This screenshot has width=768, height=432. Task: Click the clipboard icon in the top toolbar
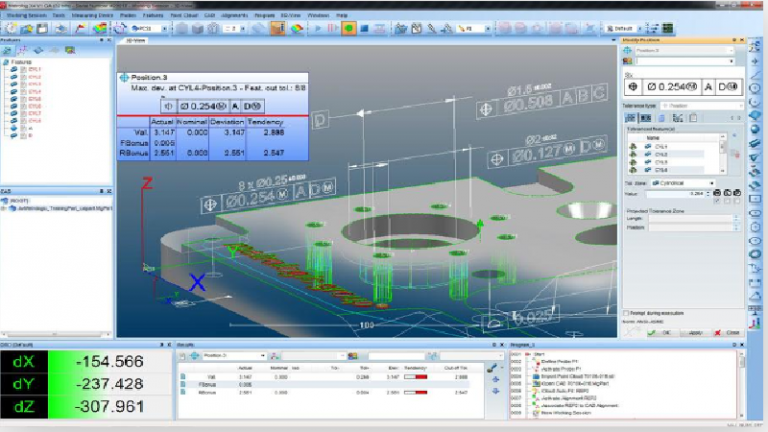click(x=416, y=28)
